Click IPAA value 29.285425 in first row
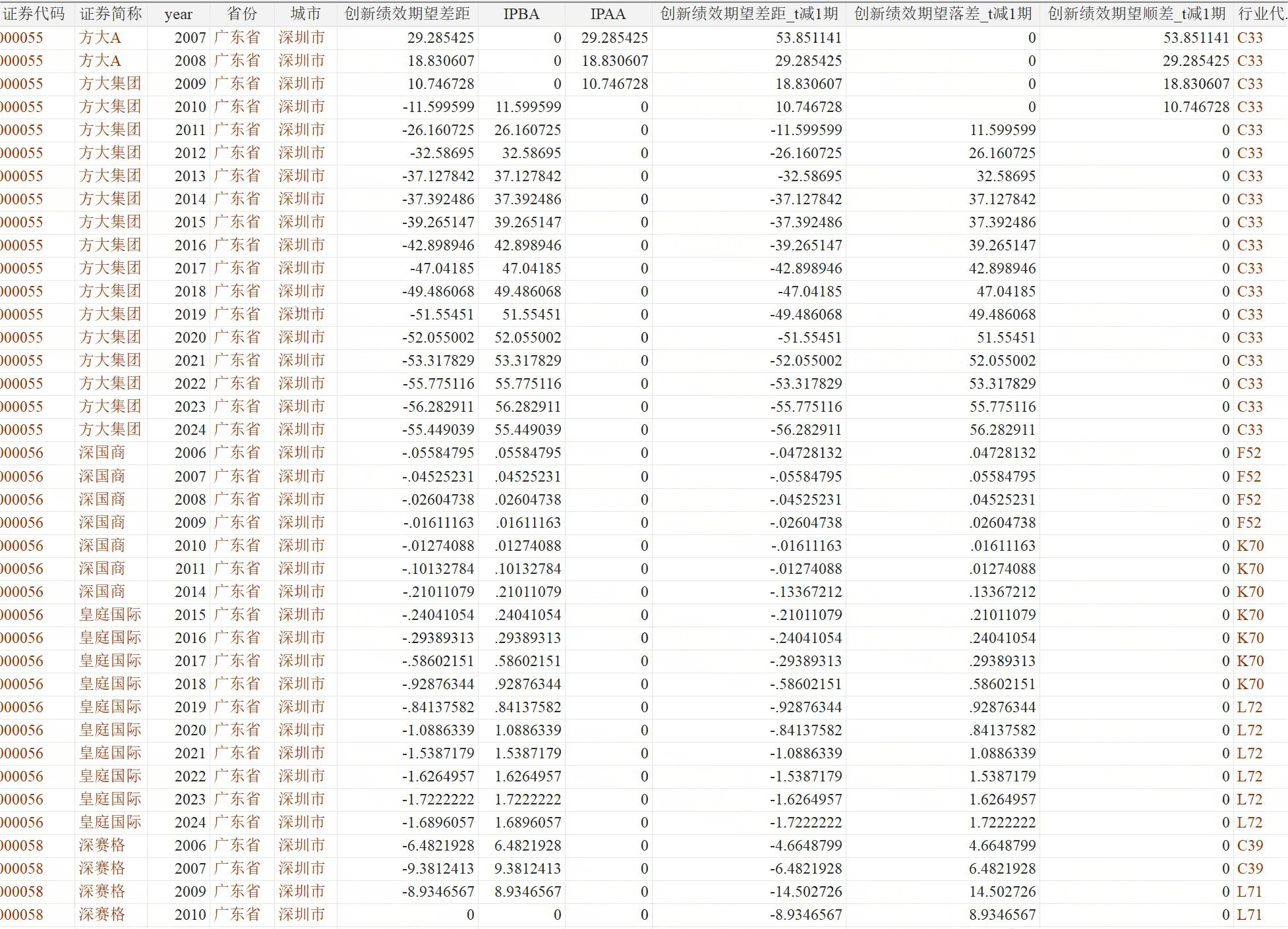Image resolution: width=1288 pixels, height=929 pixels. (x=614, y=38)
